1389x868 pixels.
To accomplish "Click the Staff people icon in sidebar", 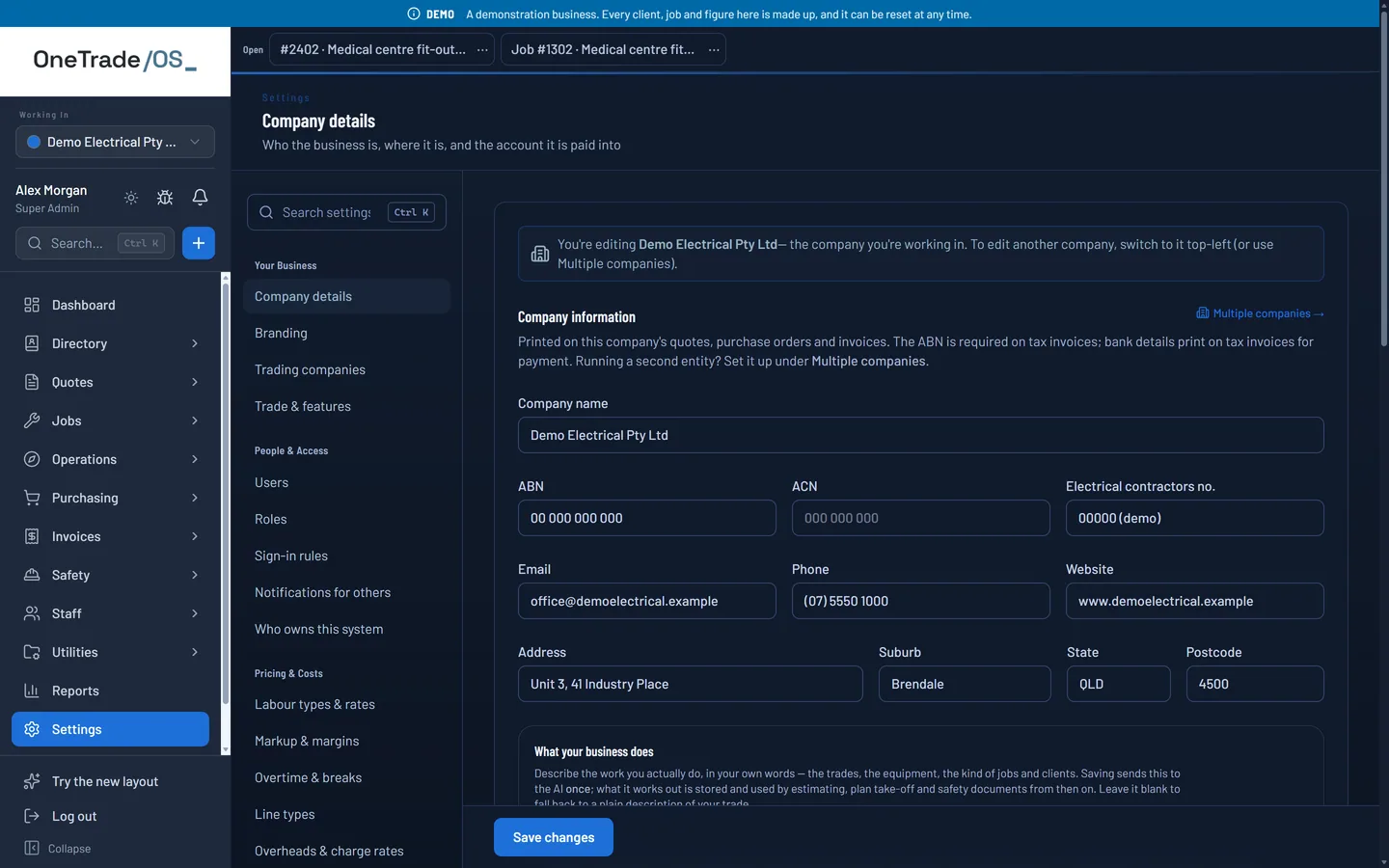I will coord(32,613).
